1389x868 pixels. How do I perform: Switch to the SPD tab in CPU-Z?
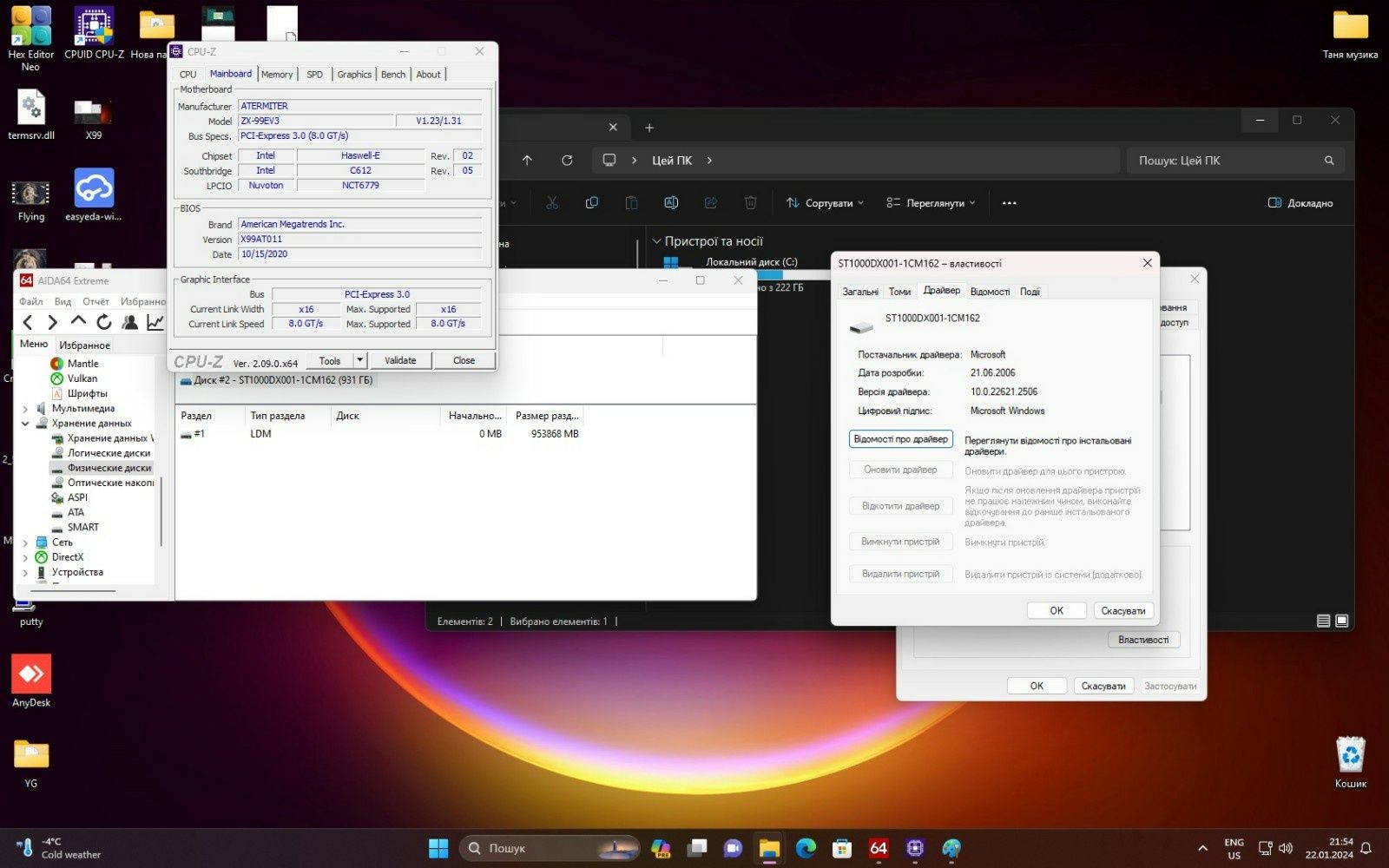coord(314,75)
